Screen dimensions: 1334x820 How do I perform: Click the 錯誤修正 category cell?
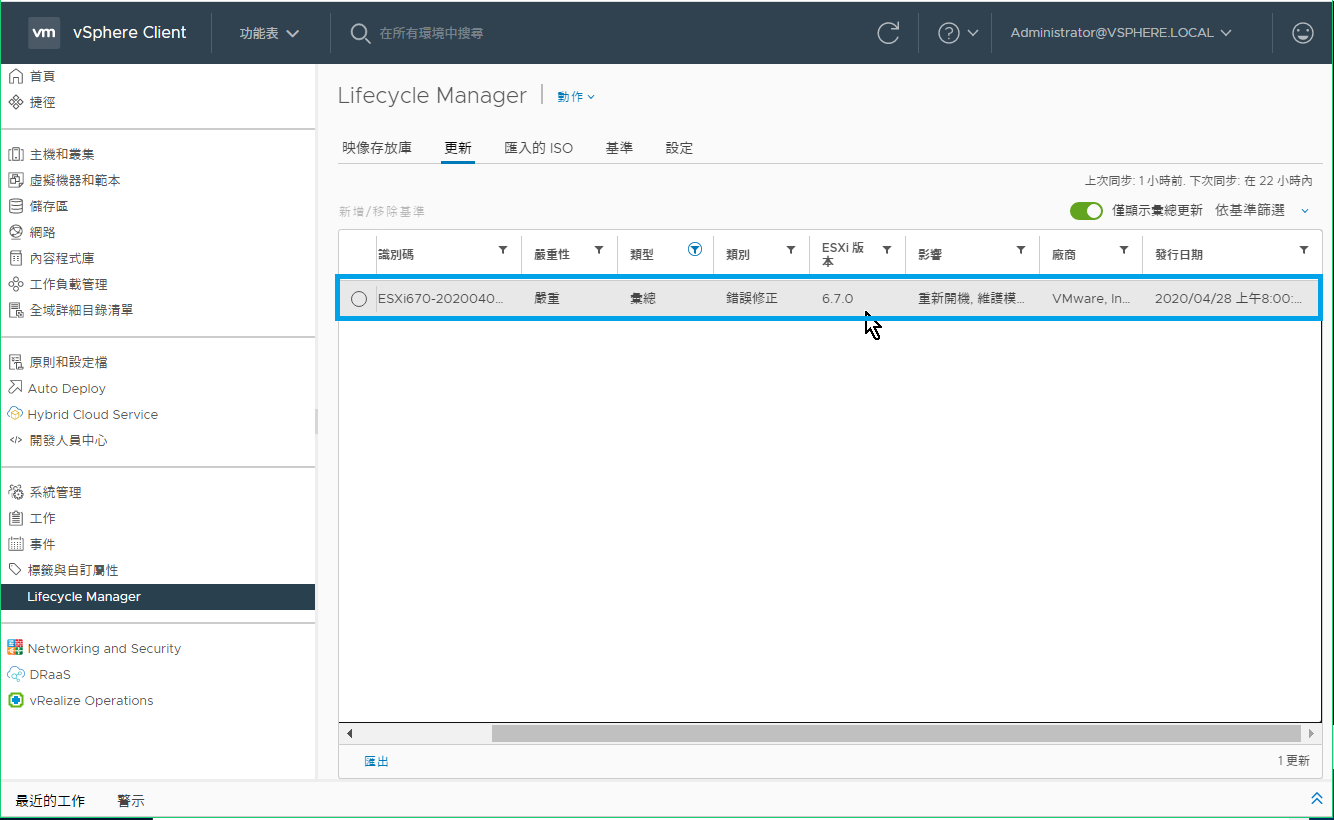[752, 299]
